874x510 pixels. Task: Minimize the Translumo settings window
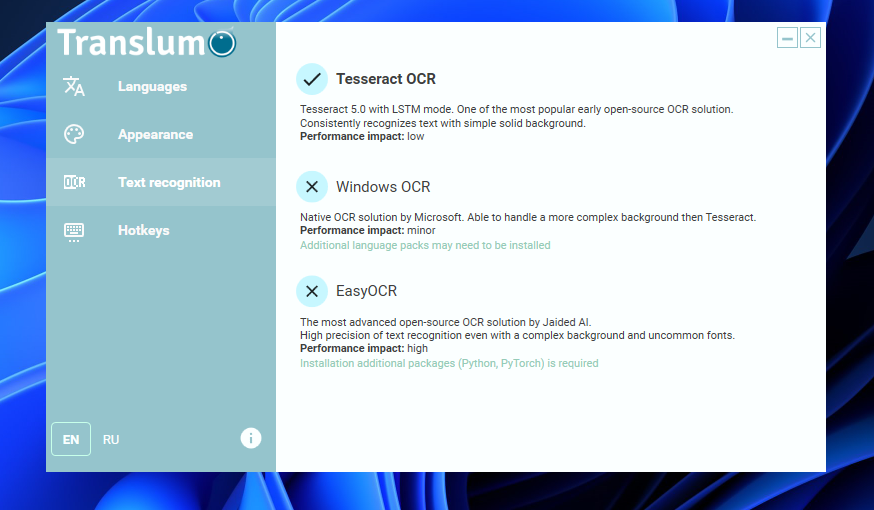click(x=788, y=38)
